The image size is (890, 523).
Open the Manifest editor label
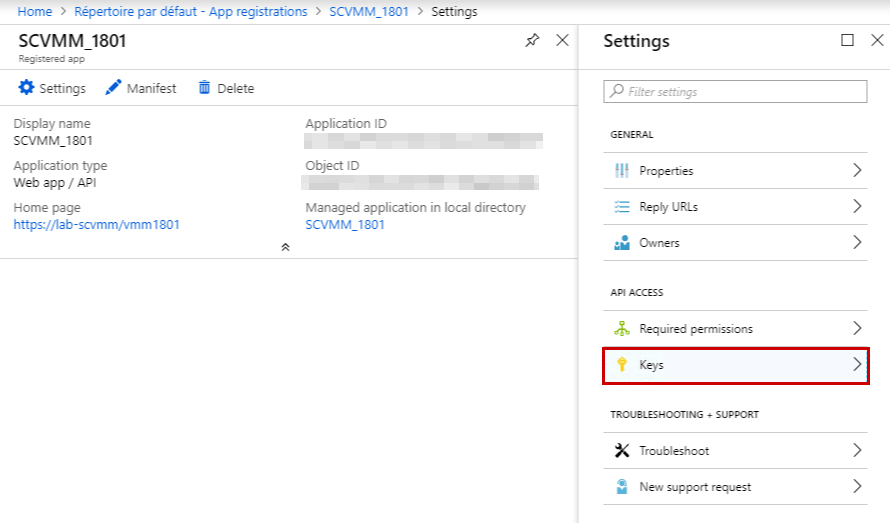[x=152, y=88]
